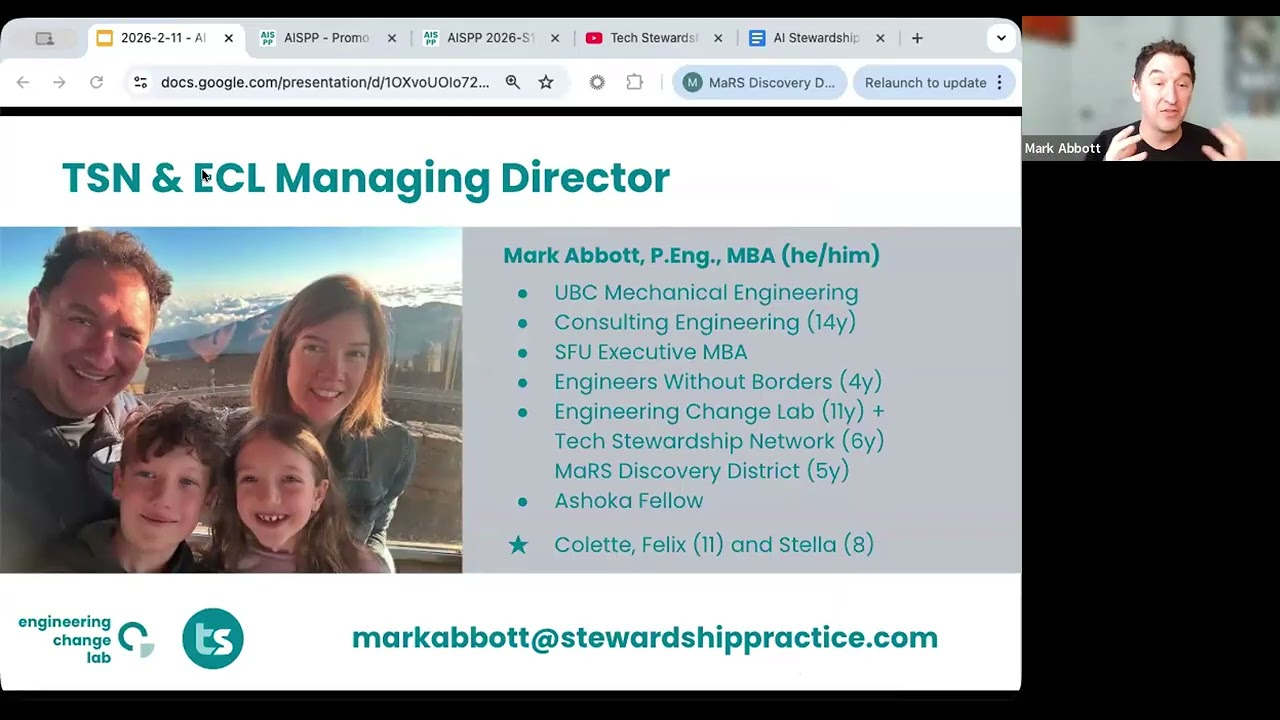Bookmark this page with the star icon
The height and width of the screenshot is (720, 1280).
tap(546, 83)
